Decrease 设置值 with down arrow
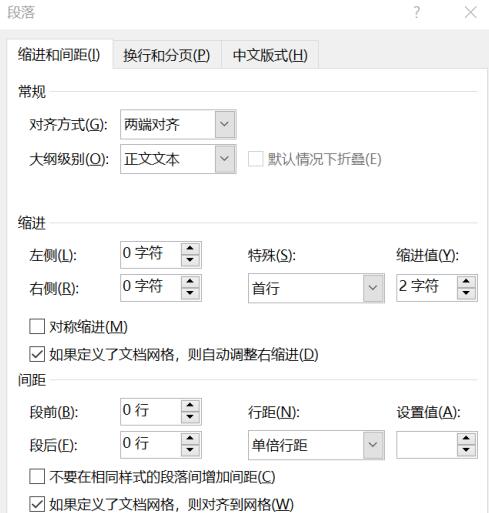This screenshot has width=489, height=513. [466, 451]
